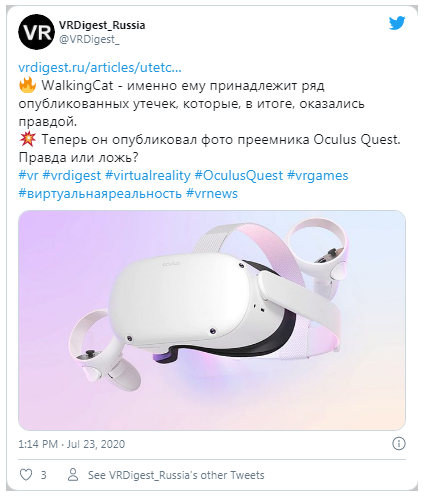Open the #OculusQuest hashtag
This screenshot has height=498, width=424.
pos(239,175)
